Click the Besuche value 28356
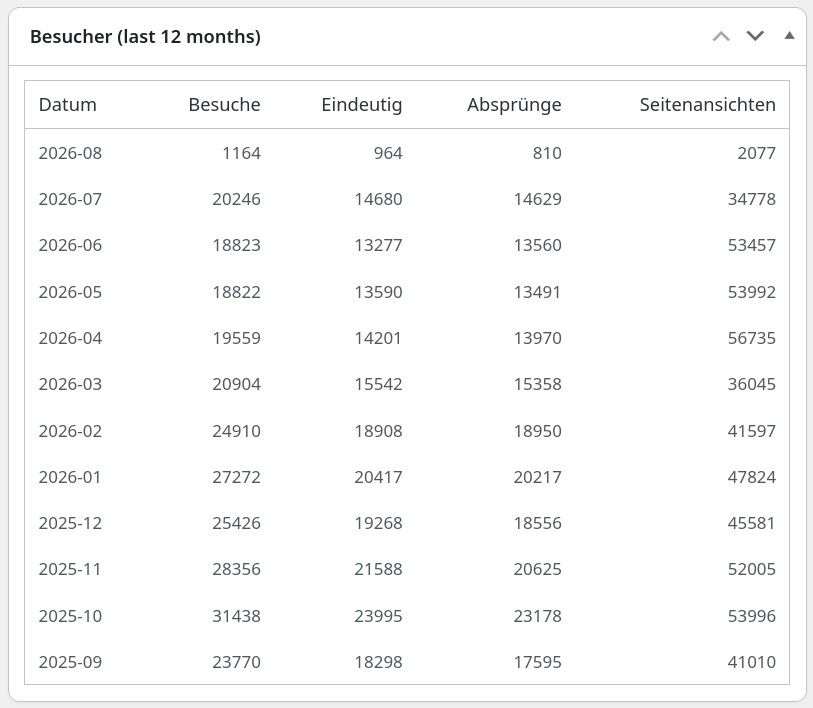This screenshot has height=708, width=813. pos(236,570)
